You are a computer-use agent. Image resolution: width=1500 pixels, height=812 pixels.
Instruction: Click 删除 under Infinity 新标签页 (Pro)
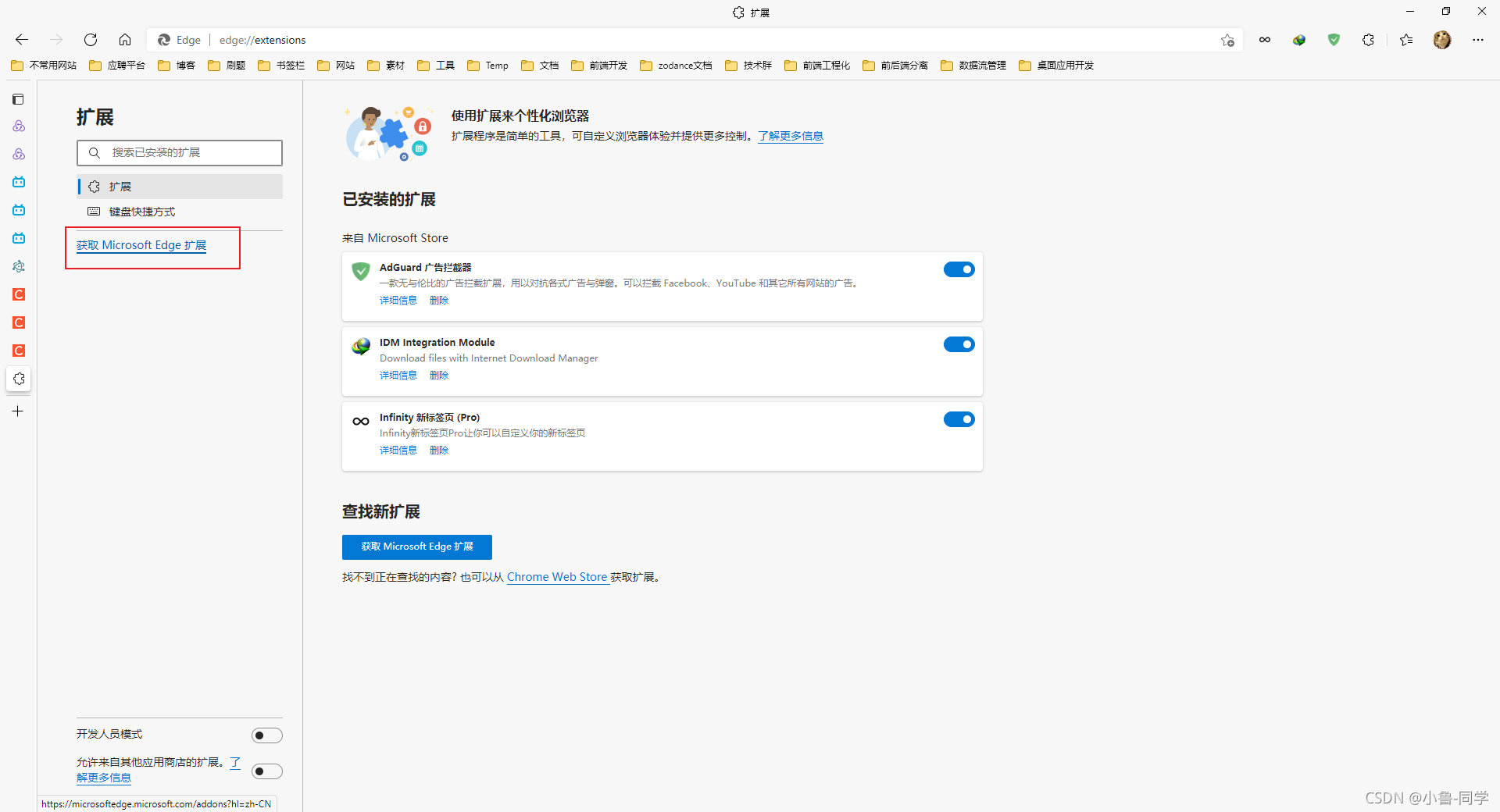pos(439,451)
